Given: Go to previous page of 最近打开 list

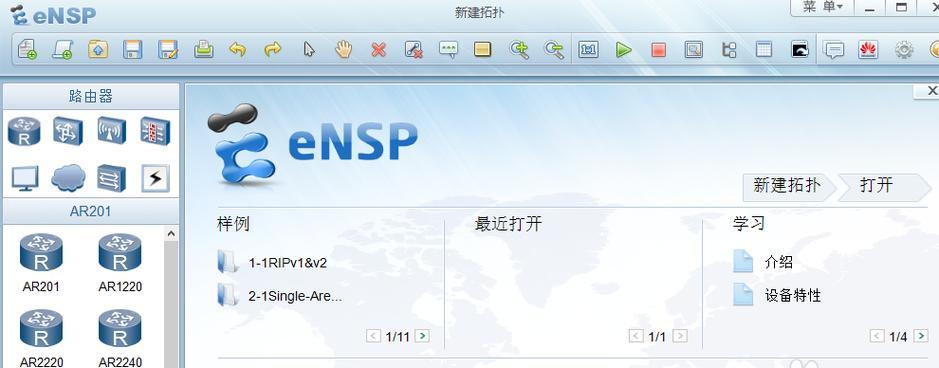Looking at the screenshot, I should (636, 336).
